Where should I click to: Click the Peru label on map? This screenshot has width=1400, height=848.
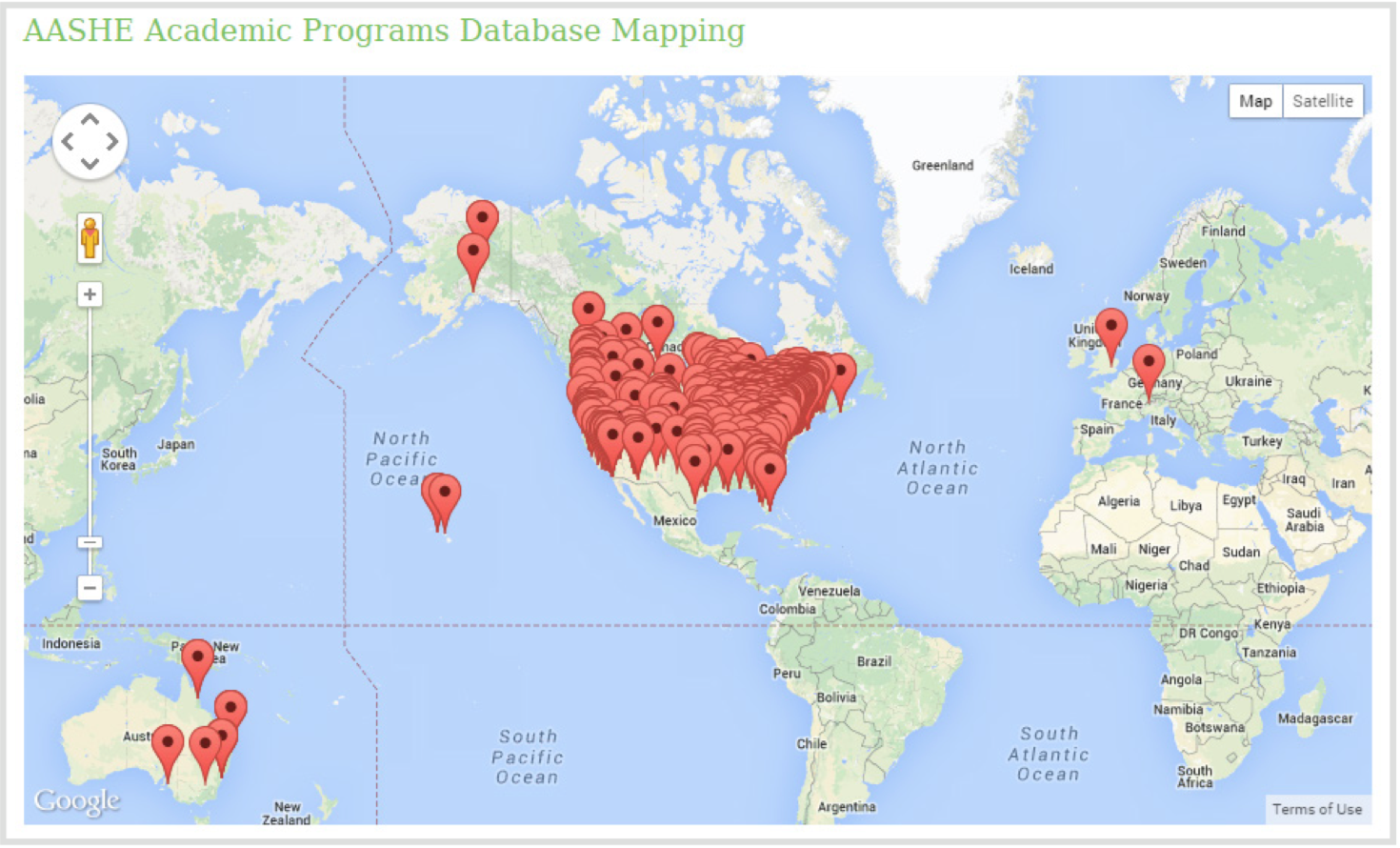pyautogui.click(x=787, y=673)
